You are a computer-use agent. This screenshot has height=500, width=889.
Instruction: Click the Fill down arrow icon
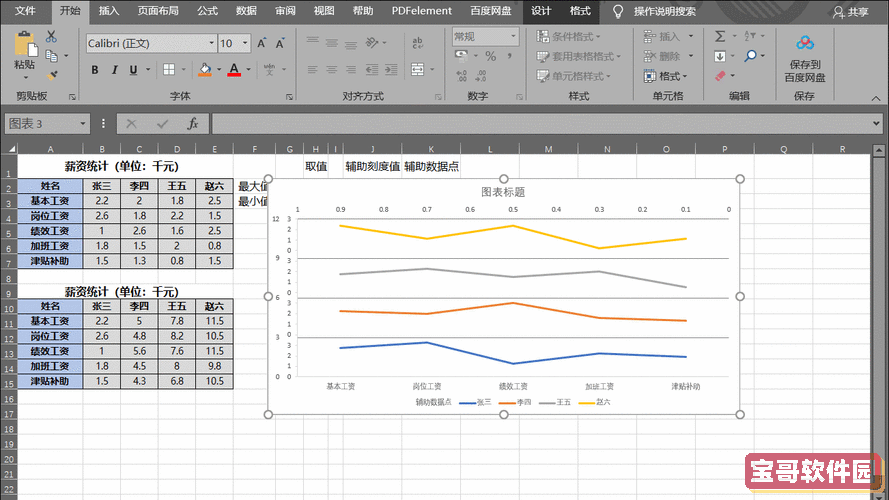pos(720,56)
